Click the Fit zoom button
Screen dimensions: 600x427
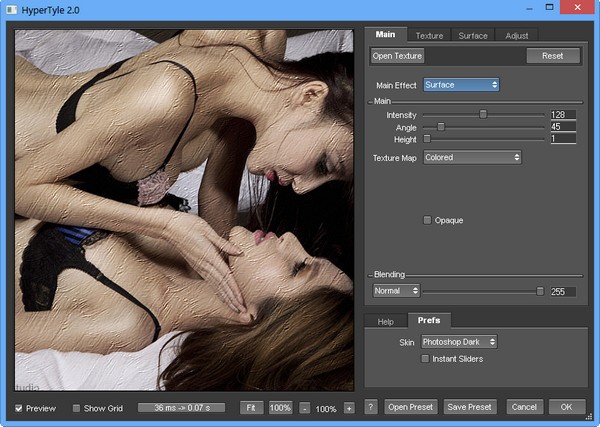pos(251,407)
